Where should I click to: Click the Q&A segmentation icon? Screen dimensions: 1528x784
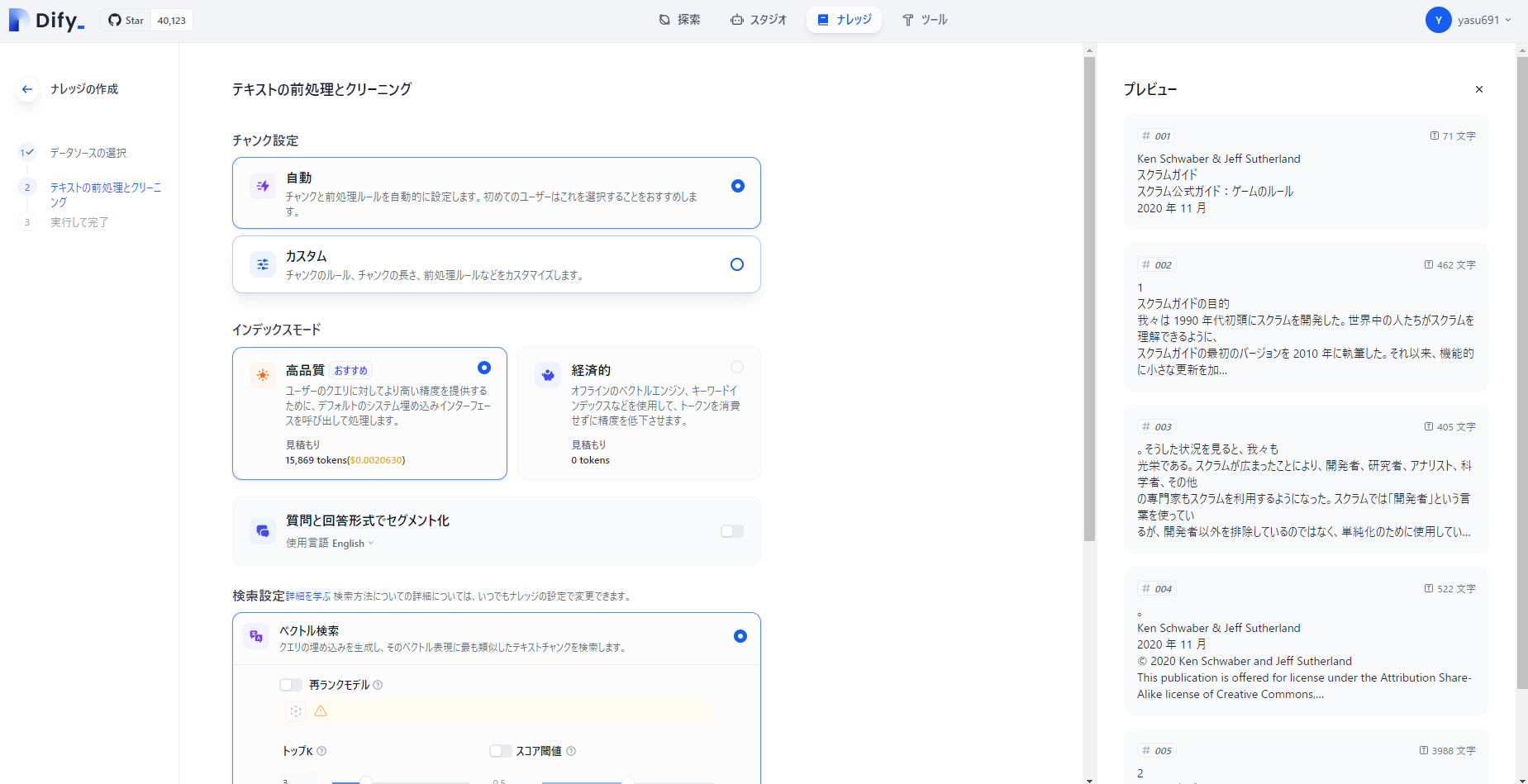click(x=263, y=530)
